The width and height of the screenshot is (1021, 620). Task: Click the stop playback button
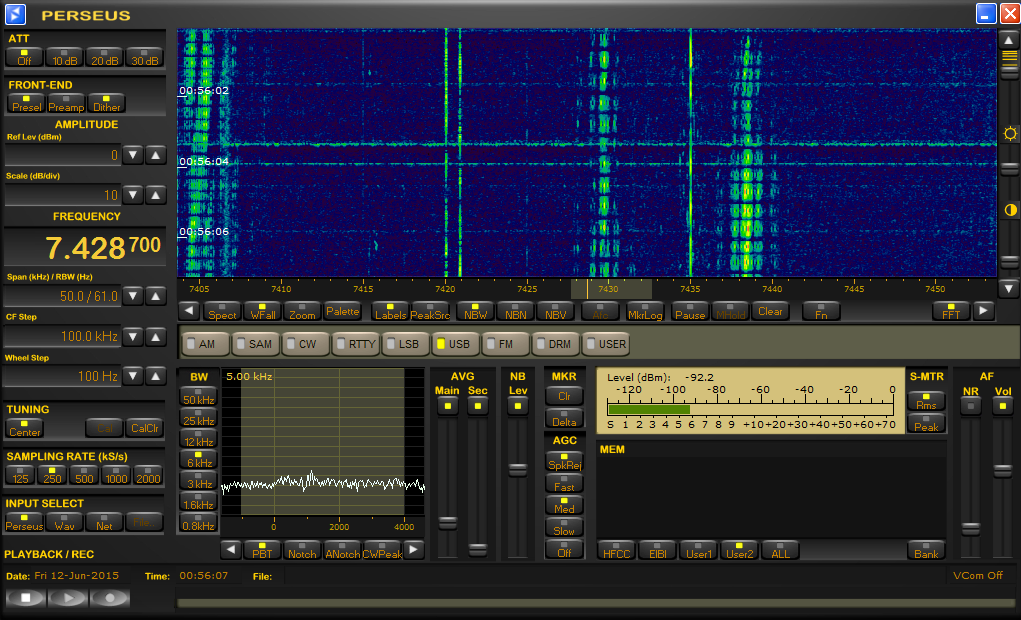pos(25,597)
